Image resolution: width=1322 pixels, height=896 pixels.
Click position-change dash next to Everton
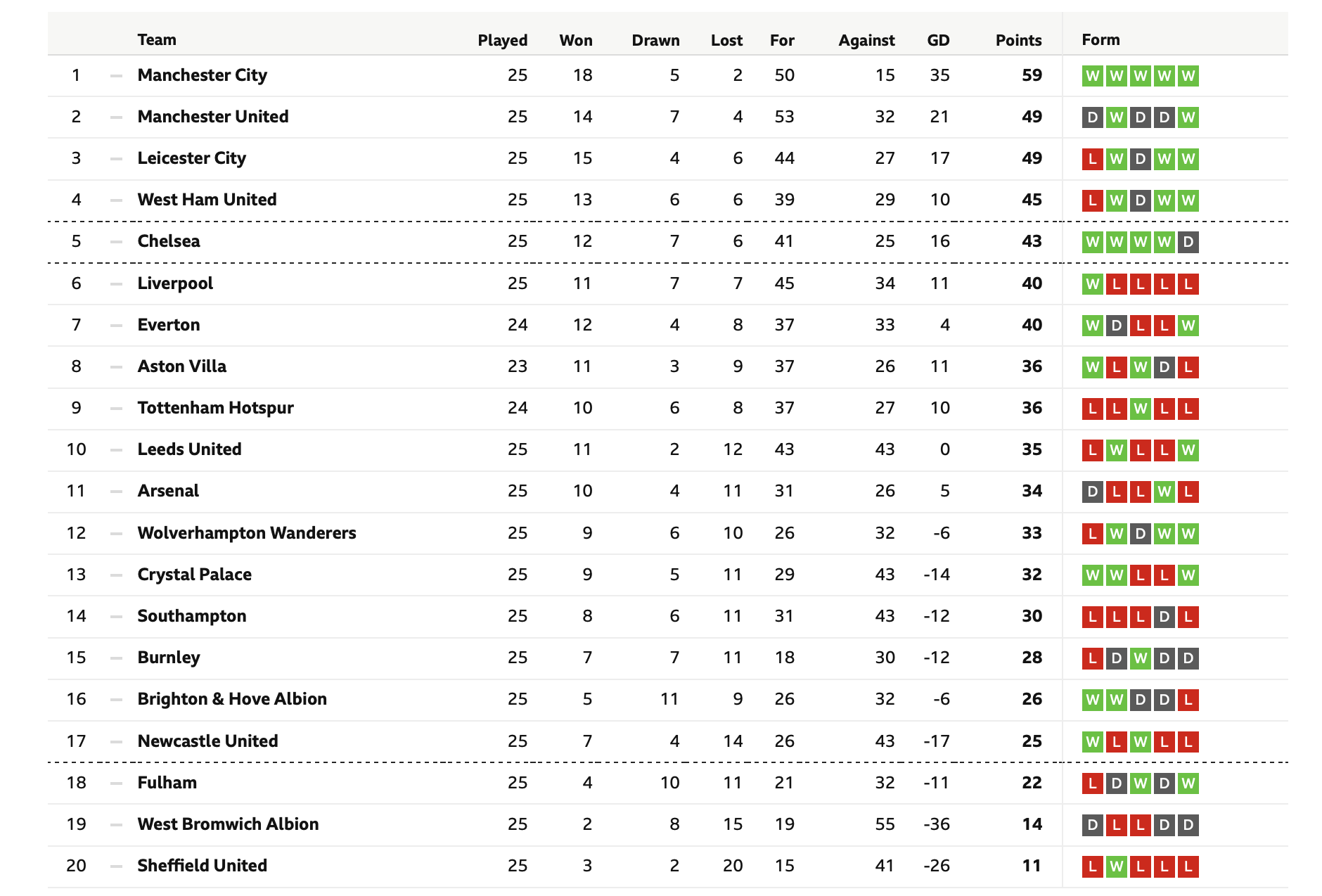coord(116,325)
